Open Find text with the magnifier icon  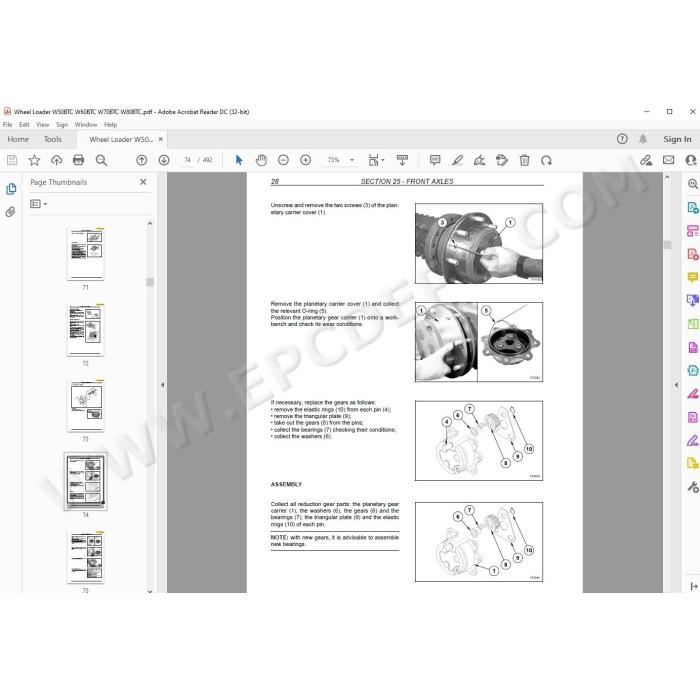[101, 160]
